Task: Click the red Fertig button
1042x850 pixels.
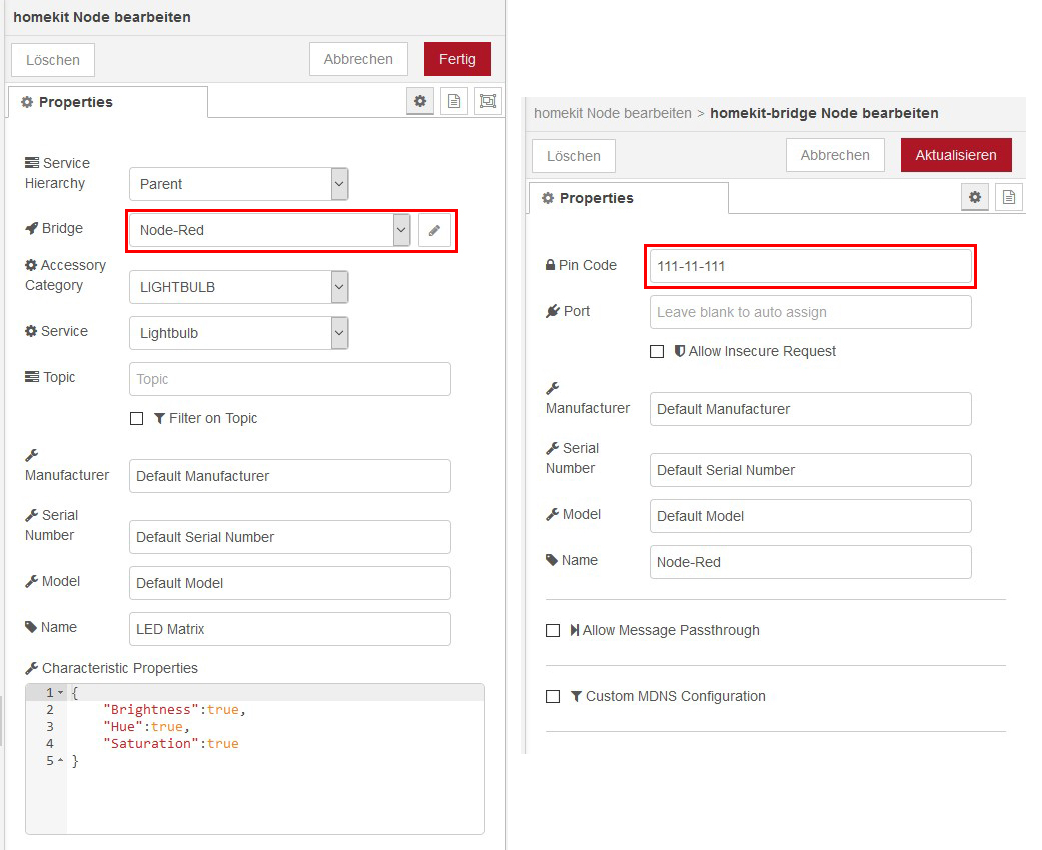Action: (457, 59)
